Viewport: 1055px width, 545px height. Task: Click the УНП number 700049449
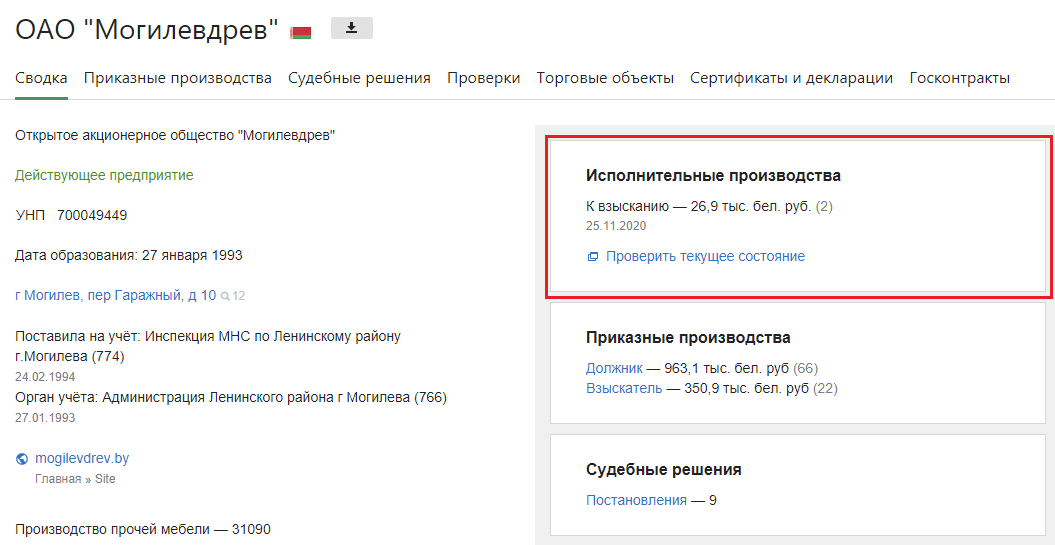point(92,215)
